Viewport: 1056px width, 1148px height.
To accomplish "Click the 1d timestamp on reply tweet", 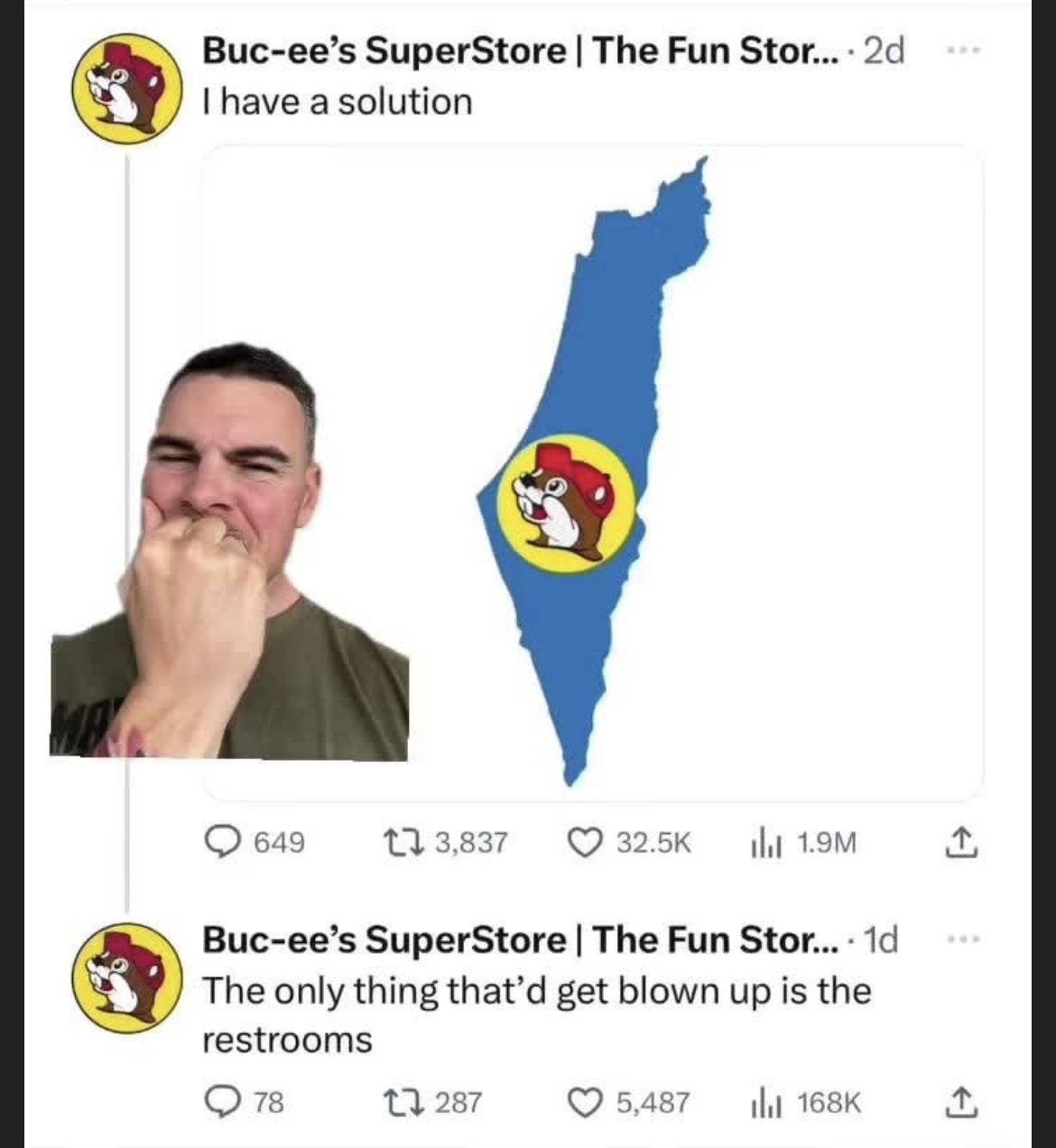I will (x=881, y=940).
